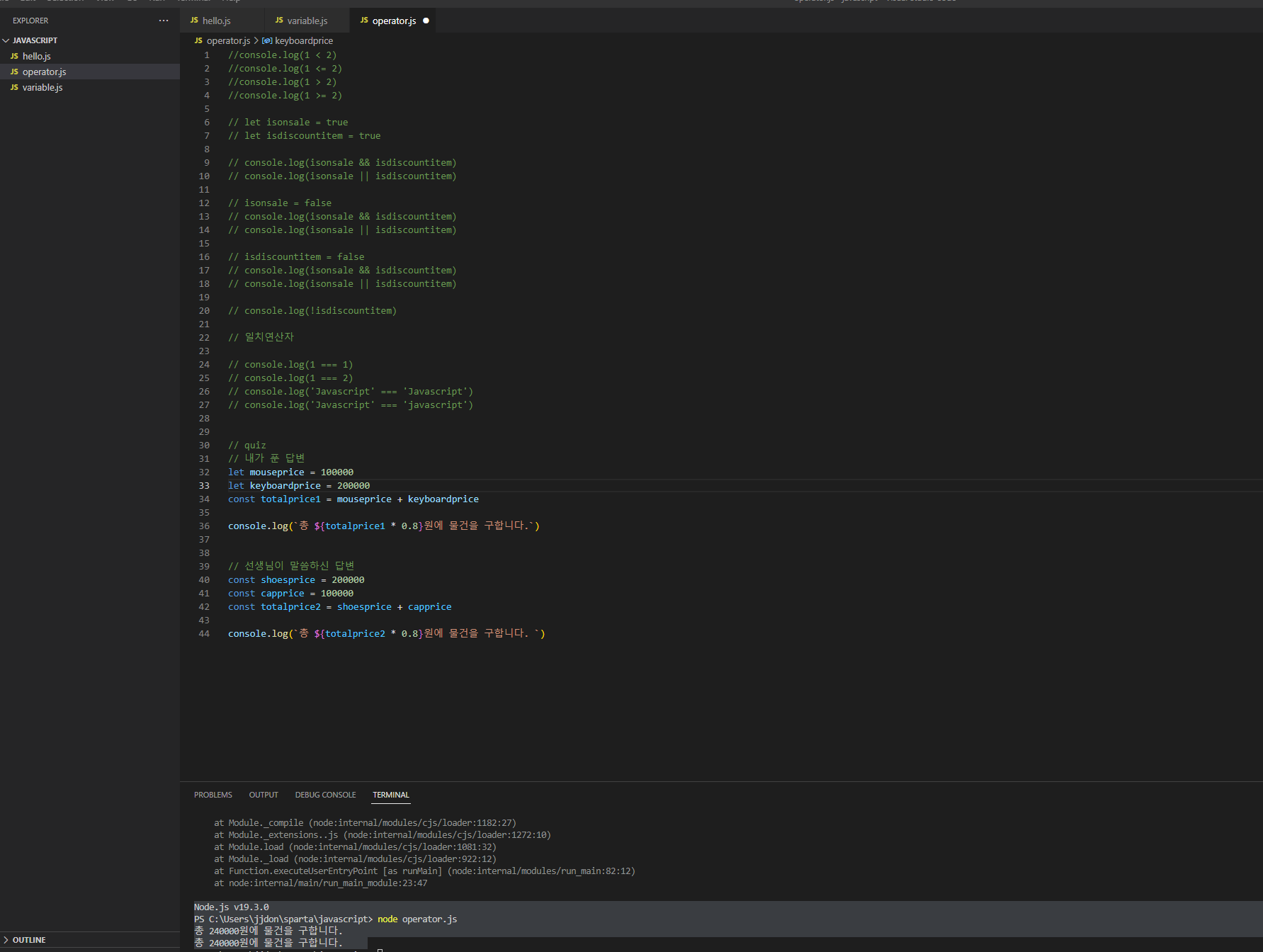Open the hello.js editor tab
The height and width of the screenshot is (952, 1263).
point(222,21)
